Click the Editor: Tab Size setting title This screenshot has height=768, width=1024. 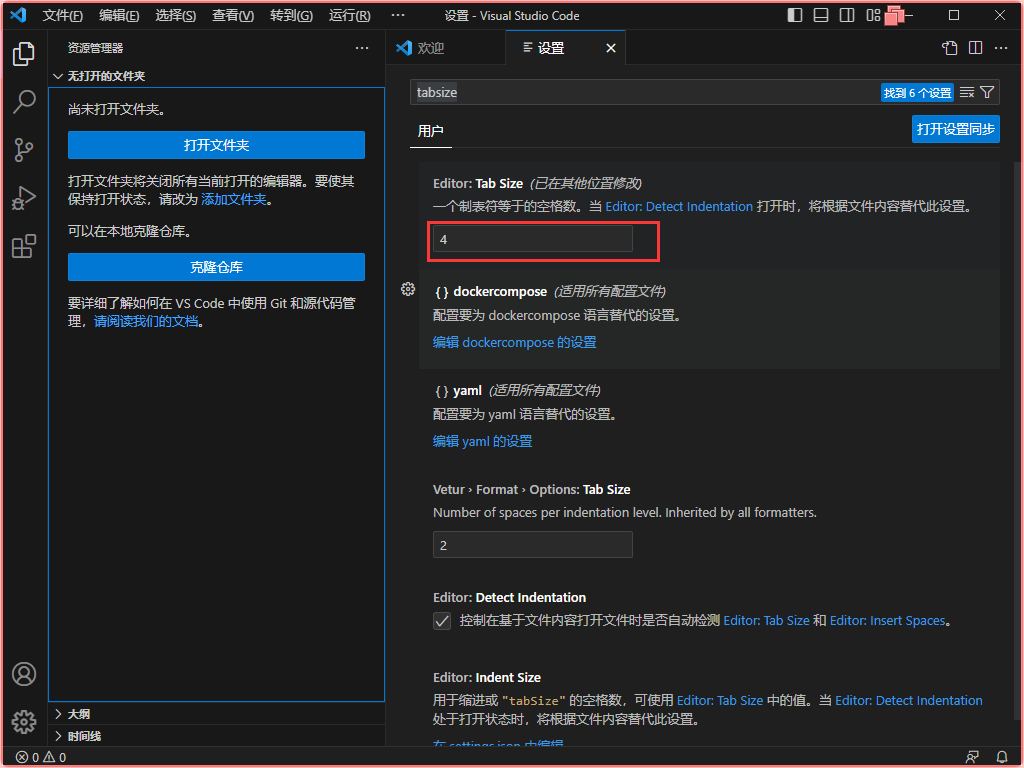(x=478, y=184)
